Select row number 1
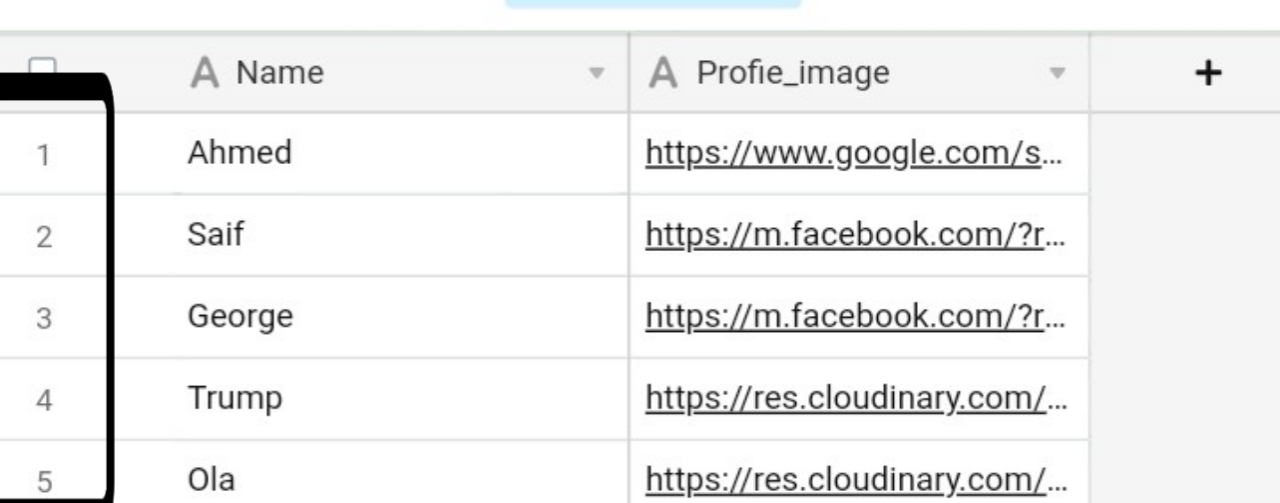This screenshot has width=1280, height=503. tap(44, 156)
